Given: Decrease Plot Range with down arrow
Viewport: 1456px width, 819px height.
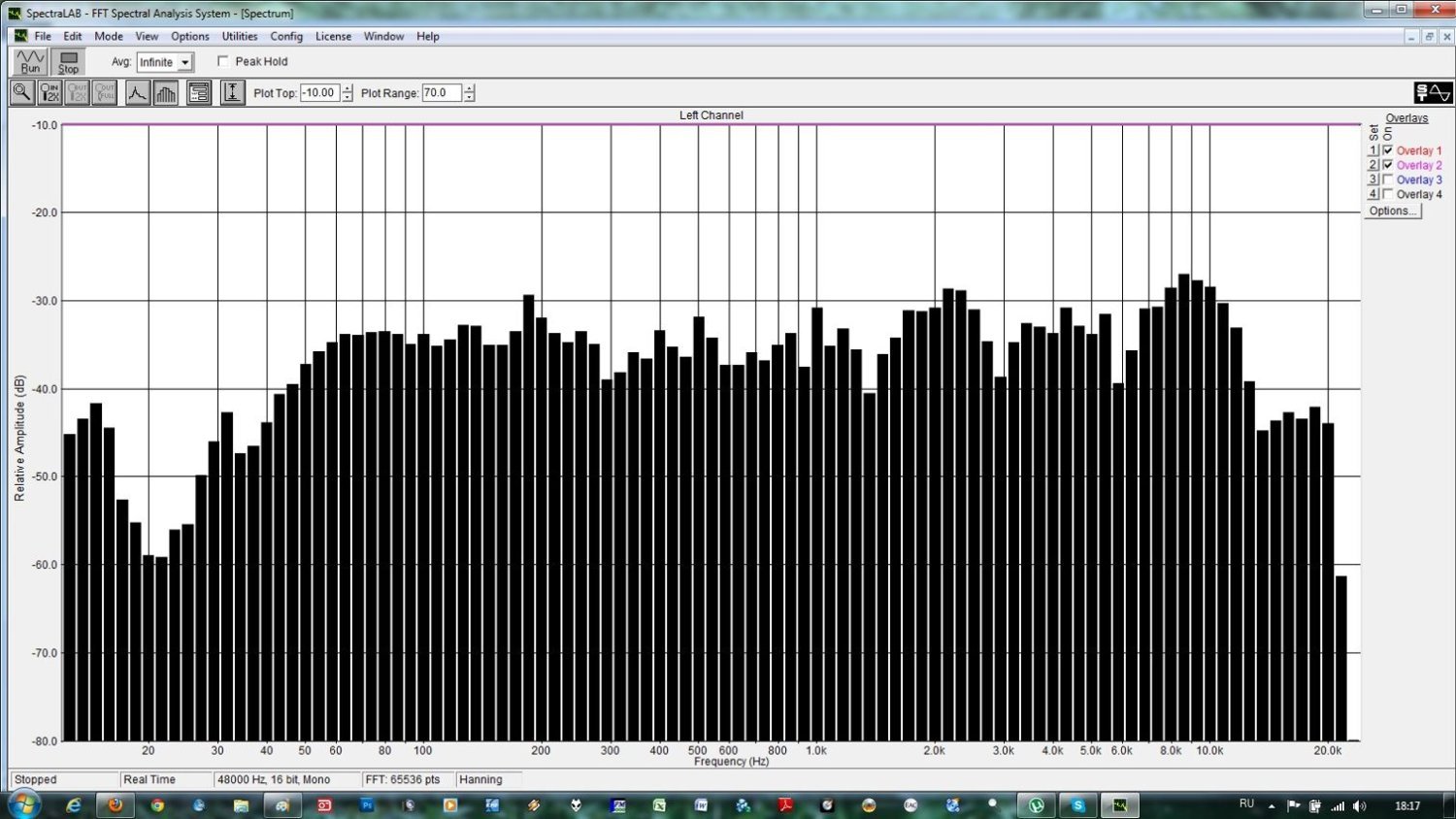Looking at the screenshot, I should (x=470, y=98).
